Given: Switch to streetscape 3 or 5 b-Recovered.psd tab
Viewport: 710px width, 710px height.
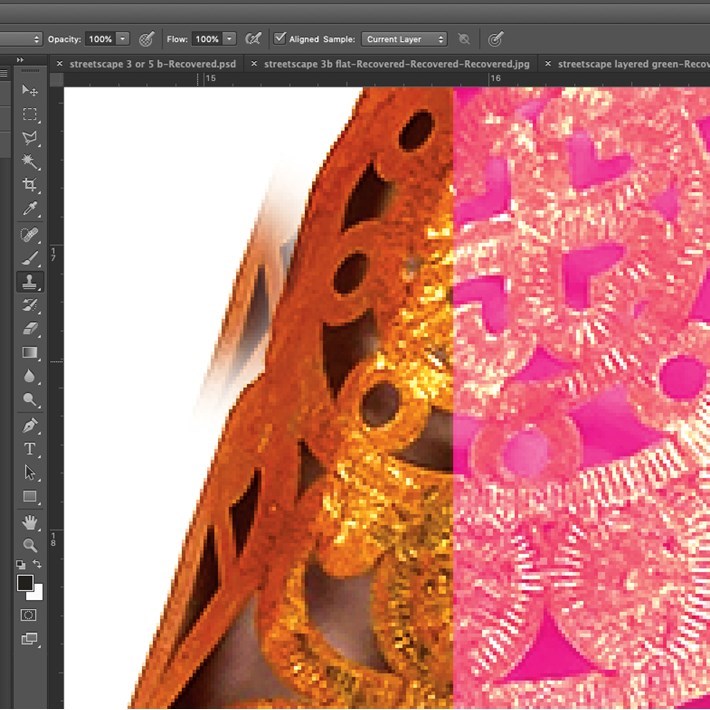Looking at the screenshot, I should pyautogui.click(x=149, y=64).
